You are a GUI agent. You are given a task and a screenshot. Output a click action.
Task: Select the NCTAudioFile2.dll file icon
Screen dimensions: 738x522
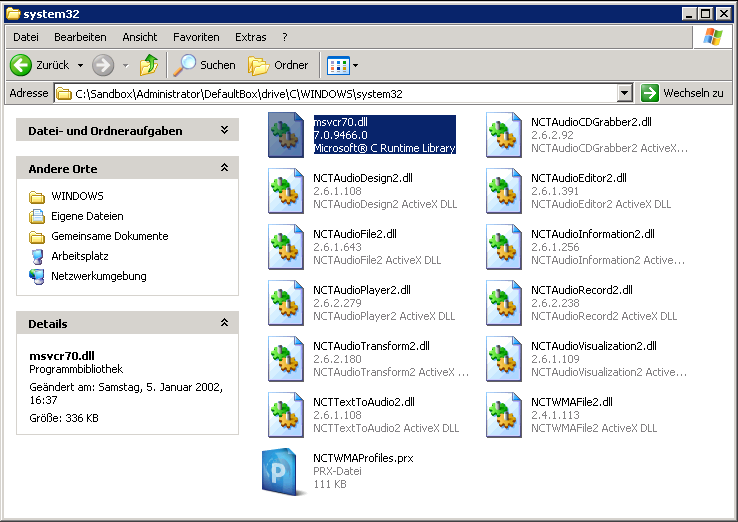click(286, 247)
